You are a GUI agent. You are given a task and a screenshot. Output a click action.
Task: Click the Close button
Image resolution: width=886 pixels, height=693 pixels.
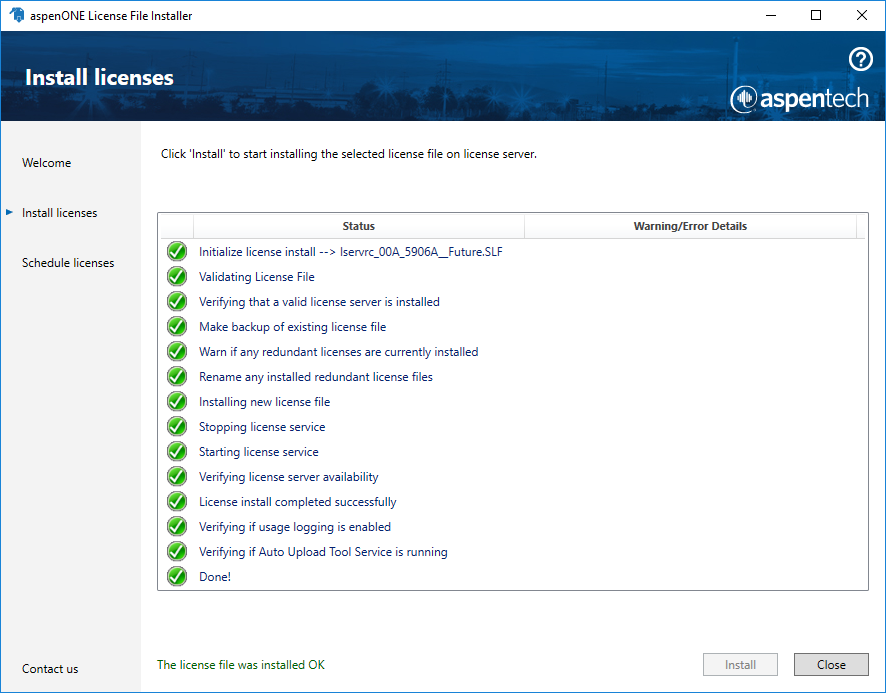click(x=831, y=664)
